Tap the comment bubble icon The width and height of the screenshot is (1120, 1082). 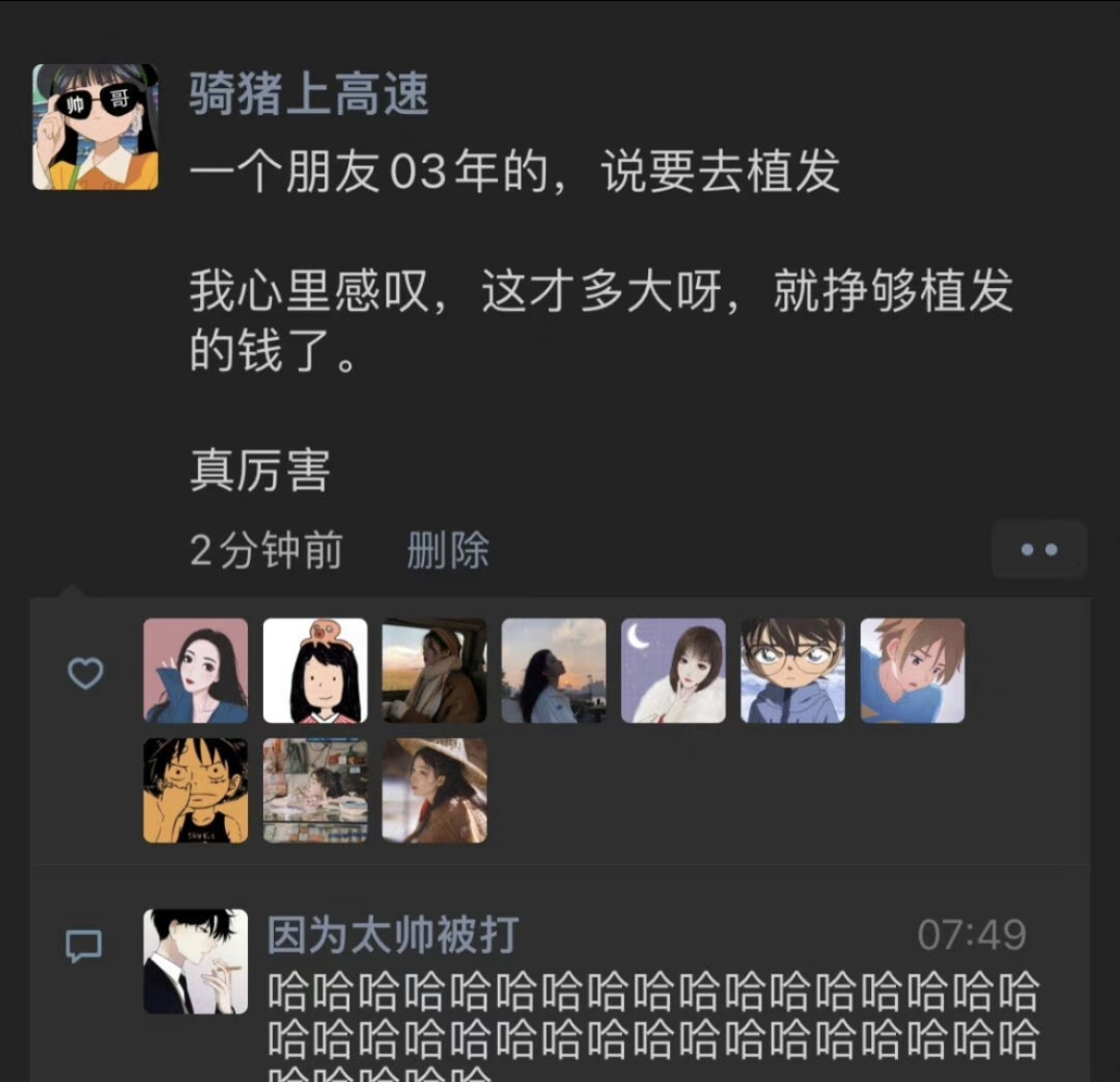tap(83, 946)
